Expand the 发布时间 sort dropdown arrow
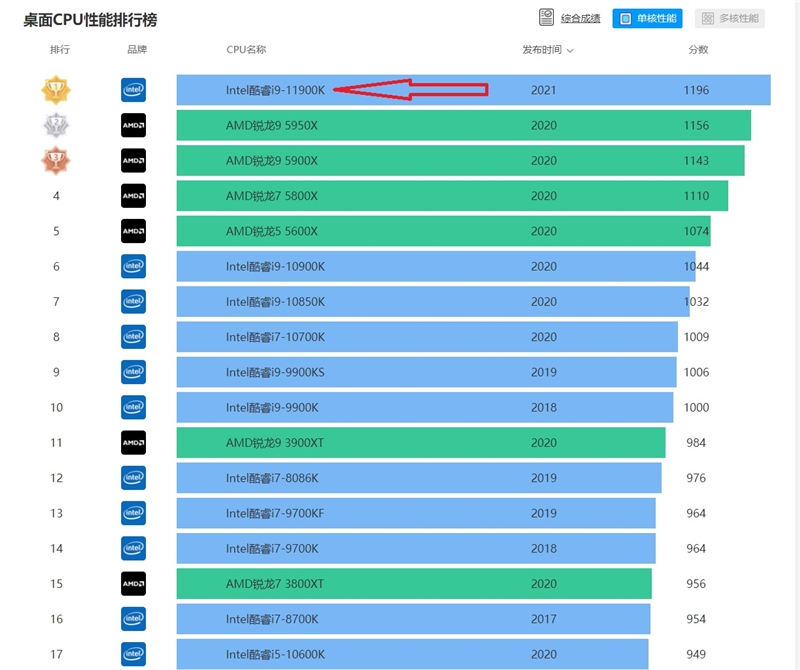 click(570, 50)
